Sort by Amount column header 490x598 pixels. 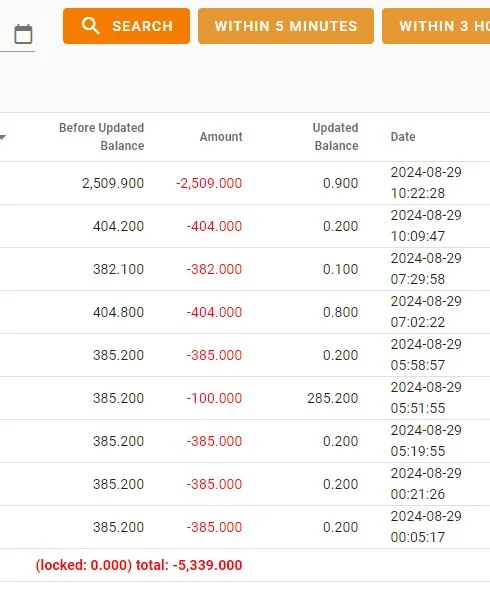tap(221, 137)
